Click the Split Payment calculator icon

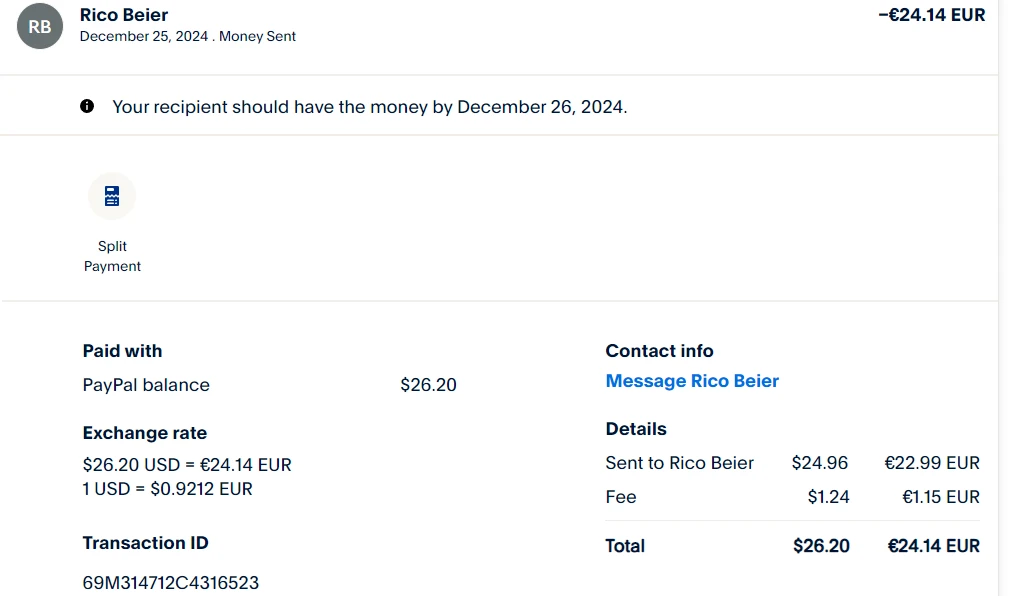point(112,196)
